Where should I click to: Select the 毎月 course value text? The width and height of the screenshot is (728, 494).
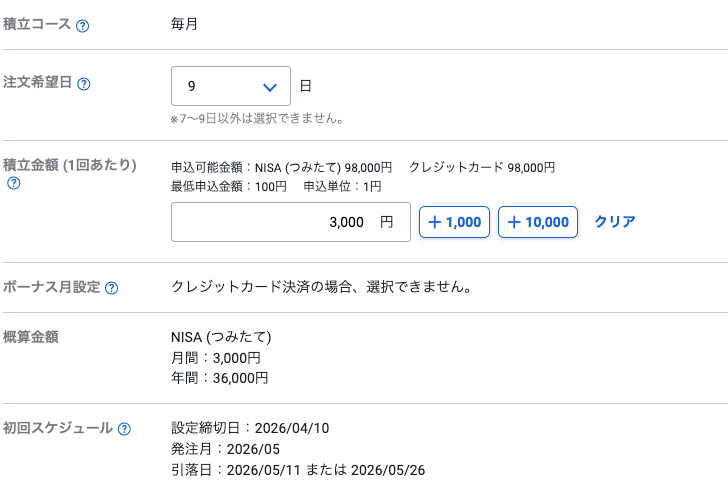click(x=184, y=24)
